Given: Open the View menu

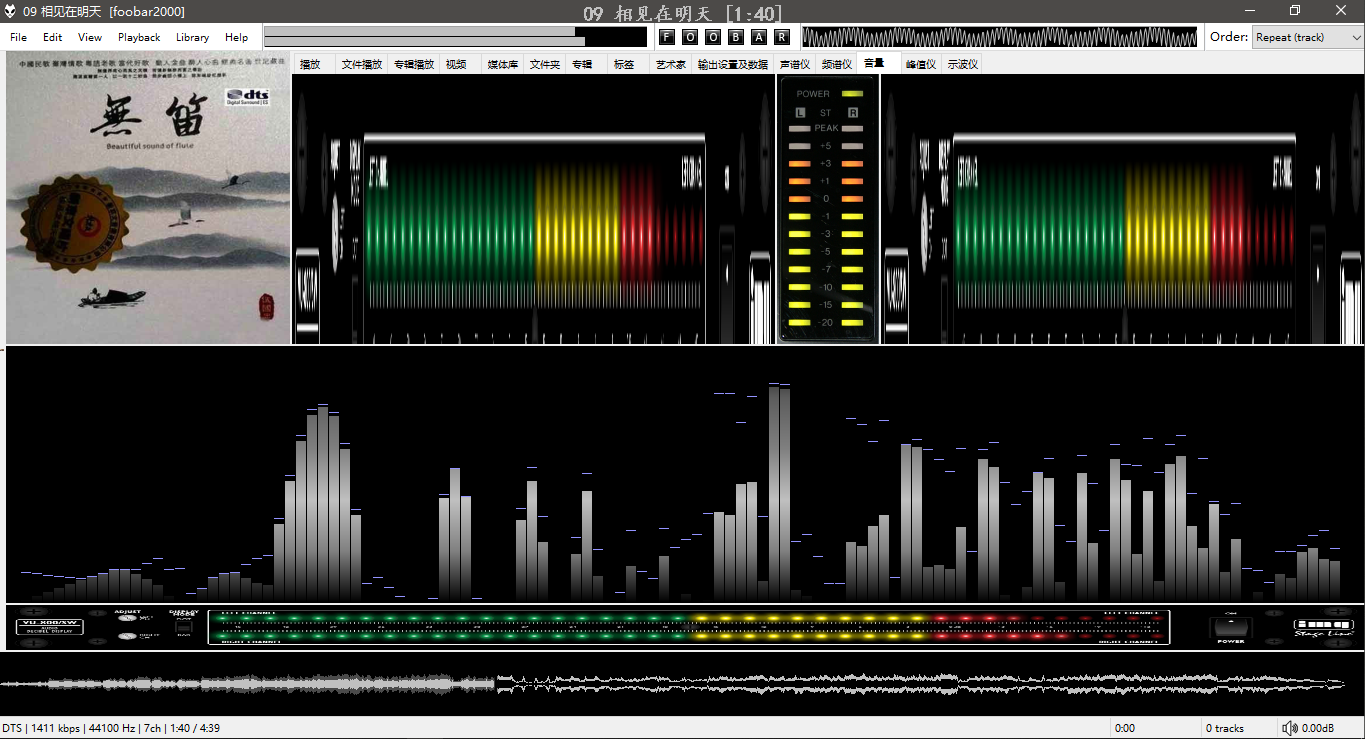Looking at the screenshot, I should [90, 37].
